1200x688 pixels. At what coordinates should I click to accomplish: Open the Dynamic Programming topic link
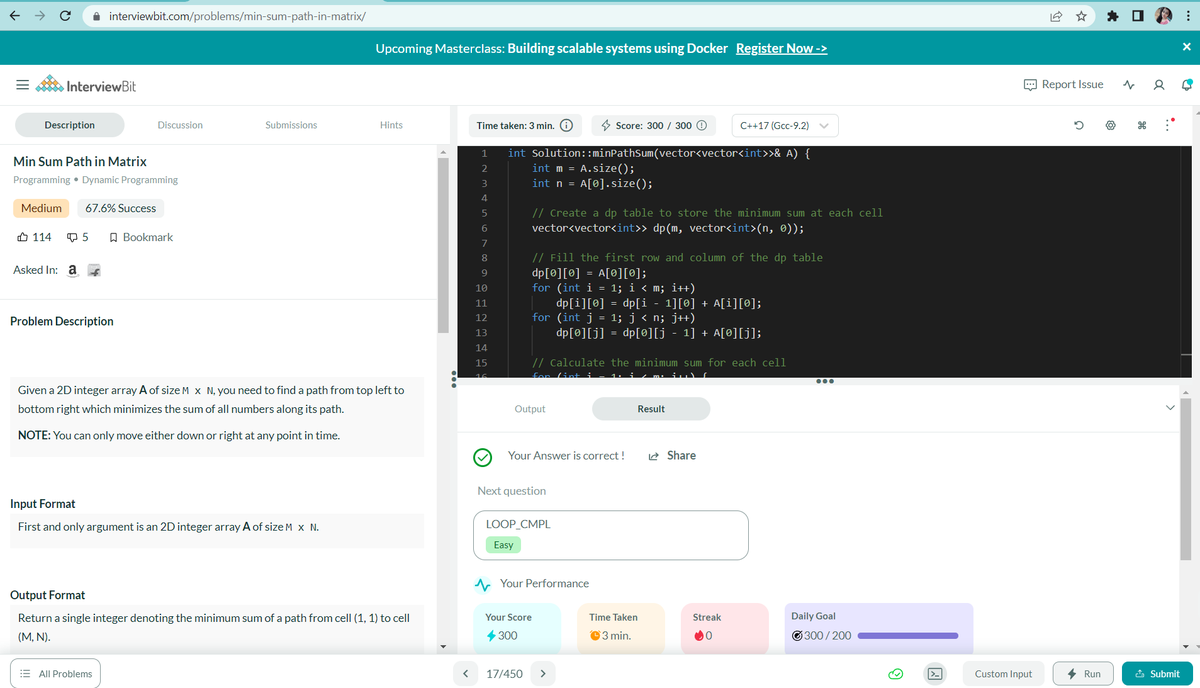130,180
